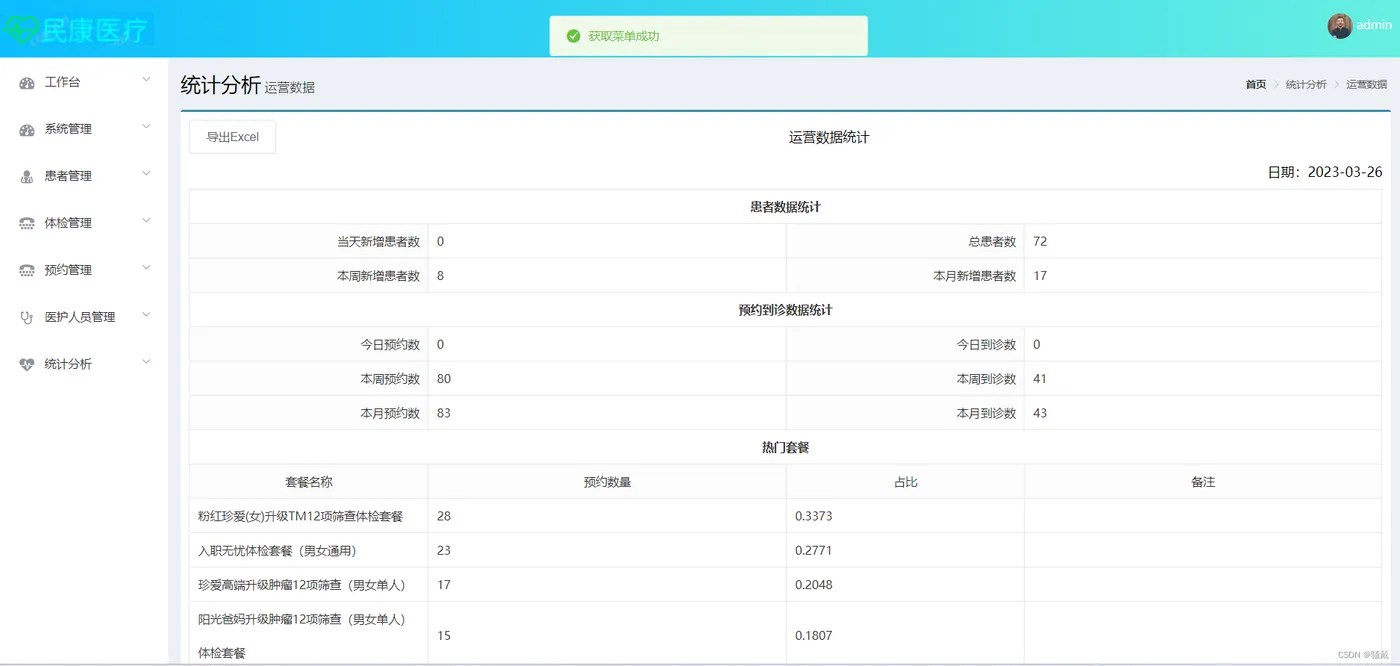
Task: Click the admin avatar picture
Action: [x=1340, y=26]
